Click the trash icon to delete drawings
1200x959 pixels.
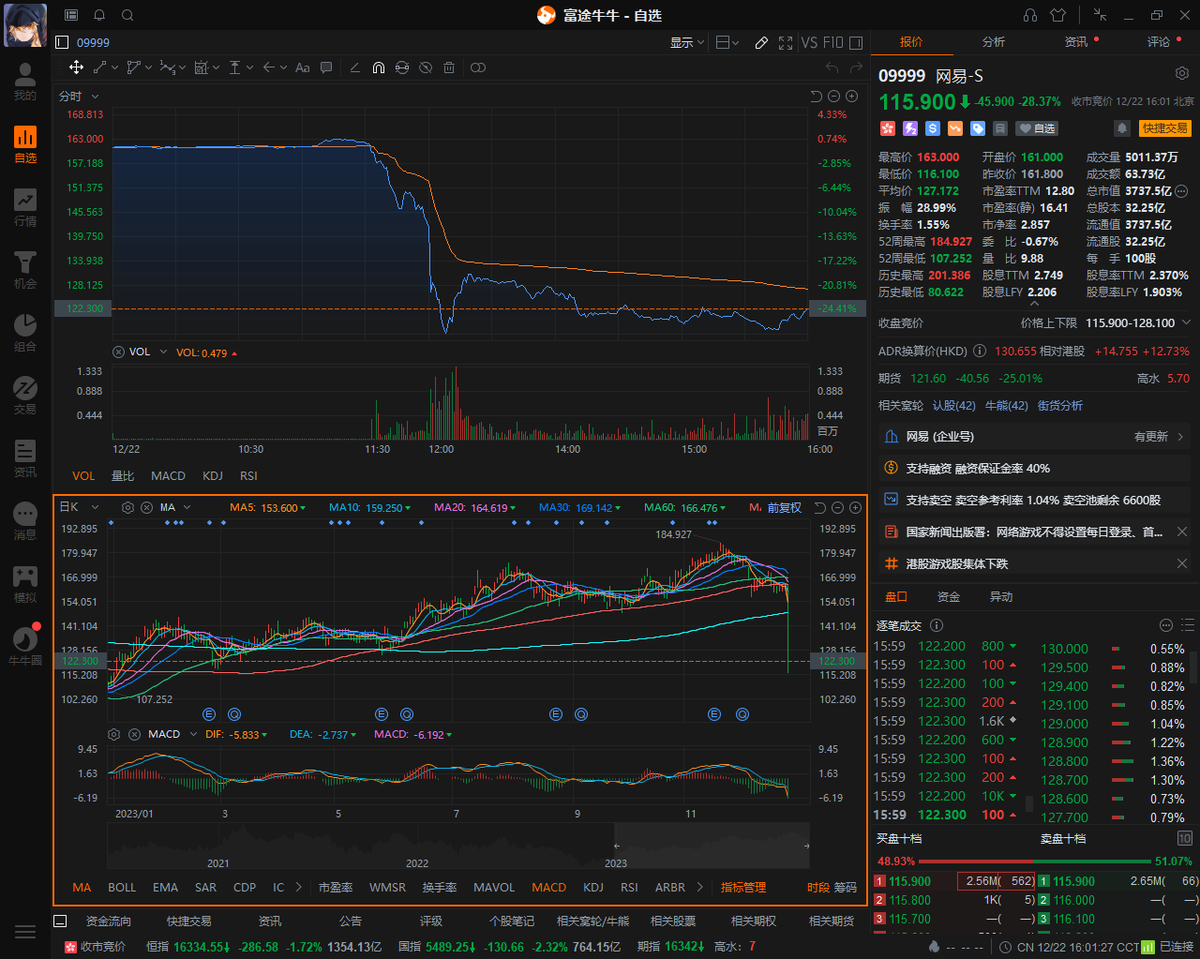tap(449, 68)
